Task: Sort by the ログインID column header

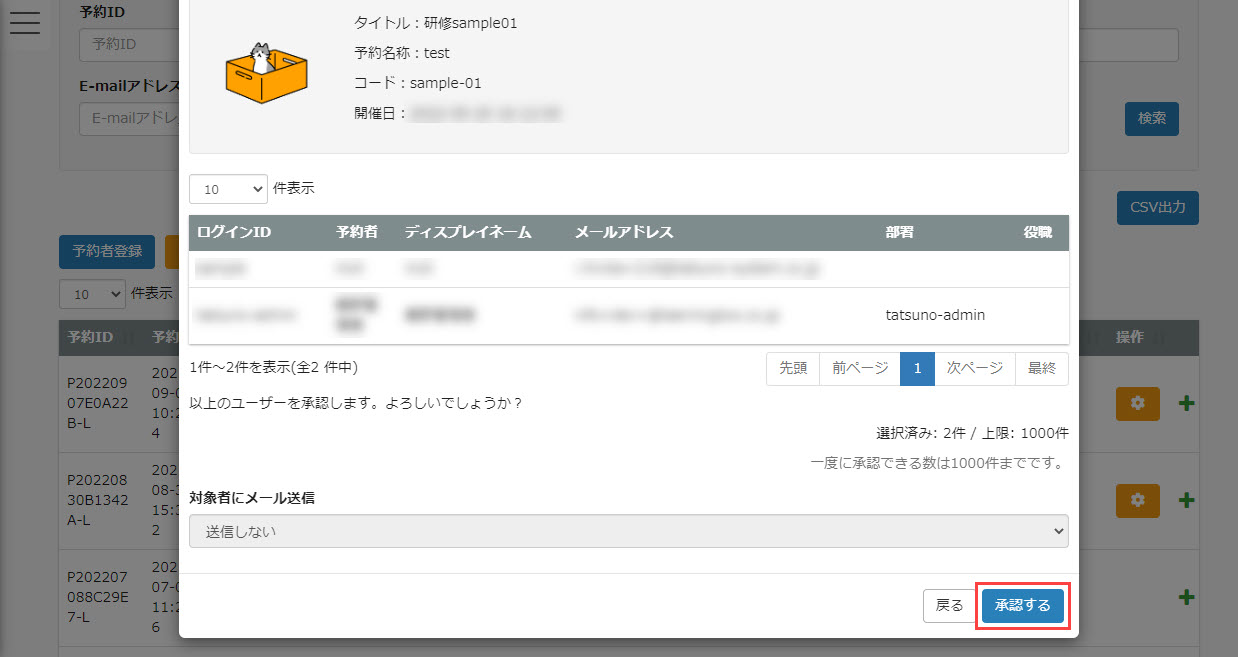Action: point(234,232)
